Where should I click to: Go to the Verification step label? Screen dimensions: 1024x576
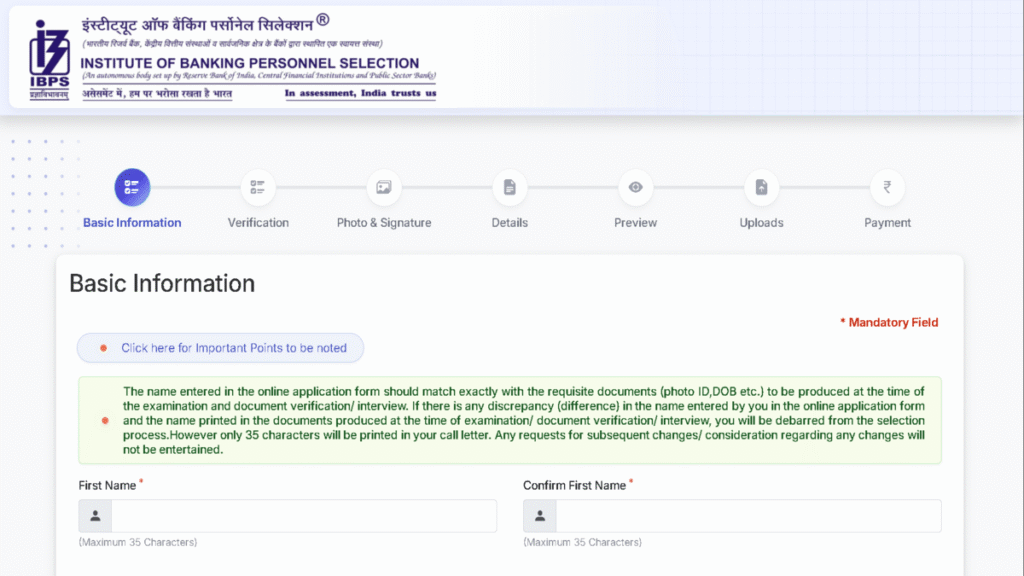click(x=258, y=223)
